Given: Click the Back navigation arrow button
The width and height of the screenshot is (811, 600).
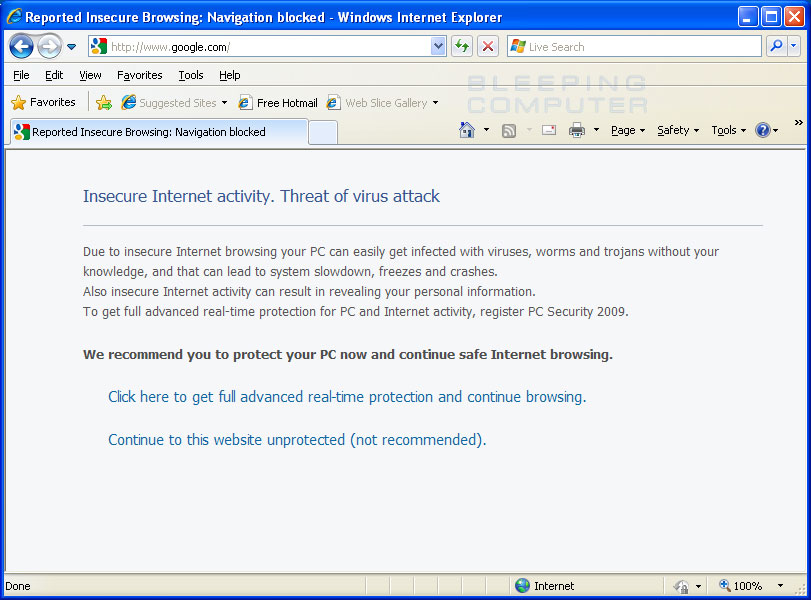Looking at the screenshot, I should pyautogui.click(x=21, y=47).
